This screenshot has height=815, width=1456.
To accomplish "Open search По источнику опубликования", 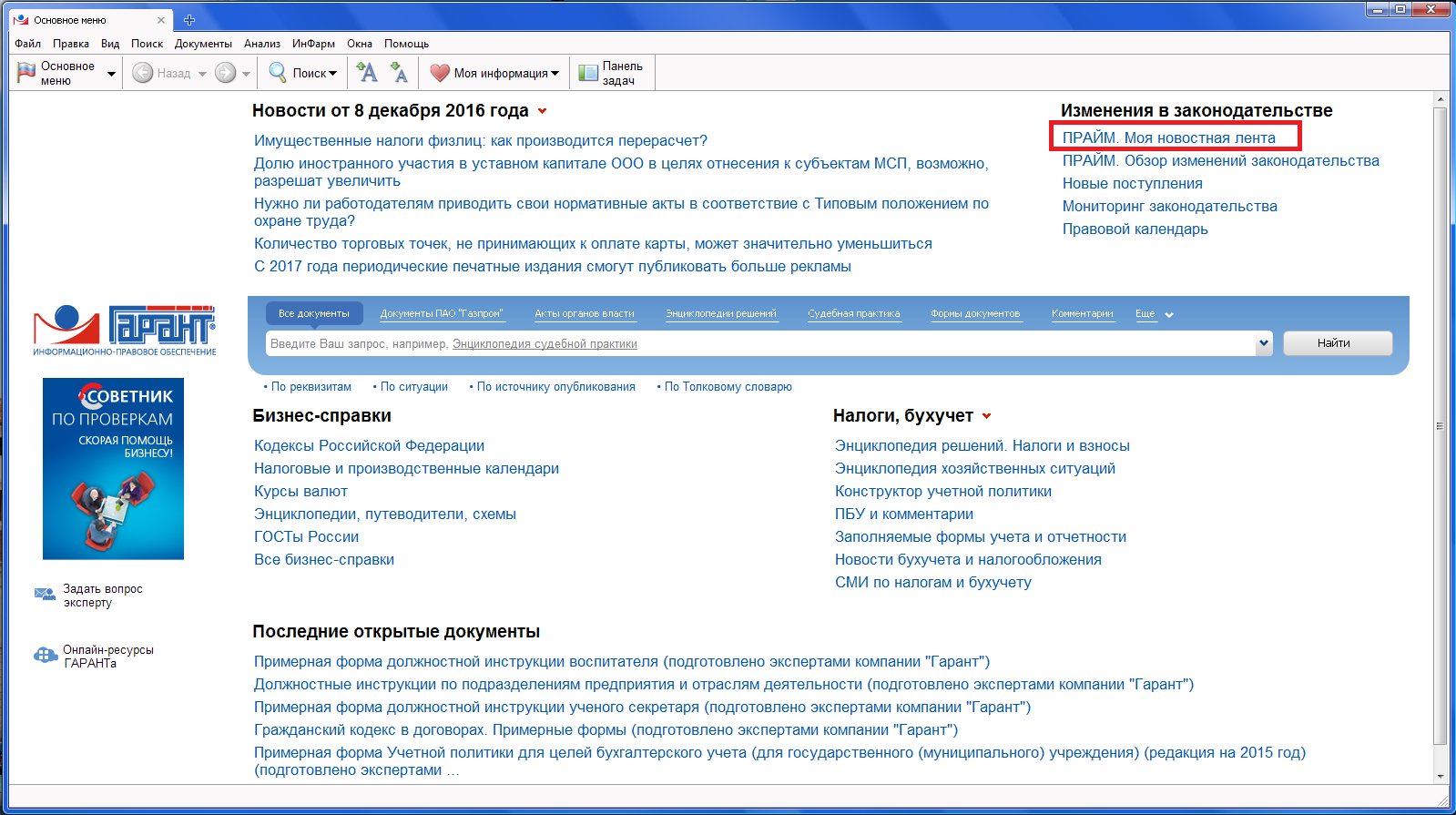I will (x=556, y=387).
